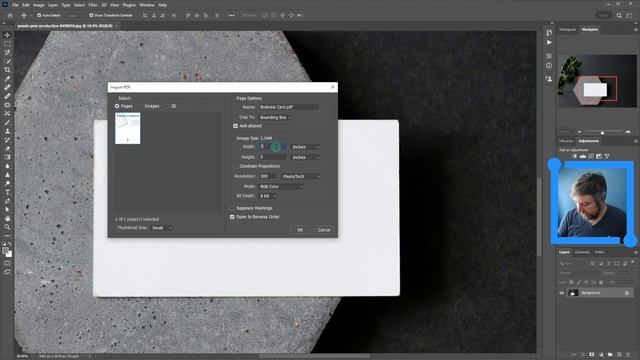Click the Height input field
640x360 pixels.
(272, 157)
